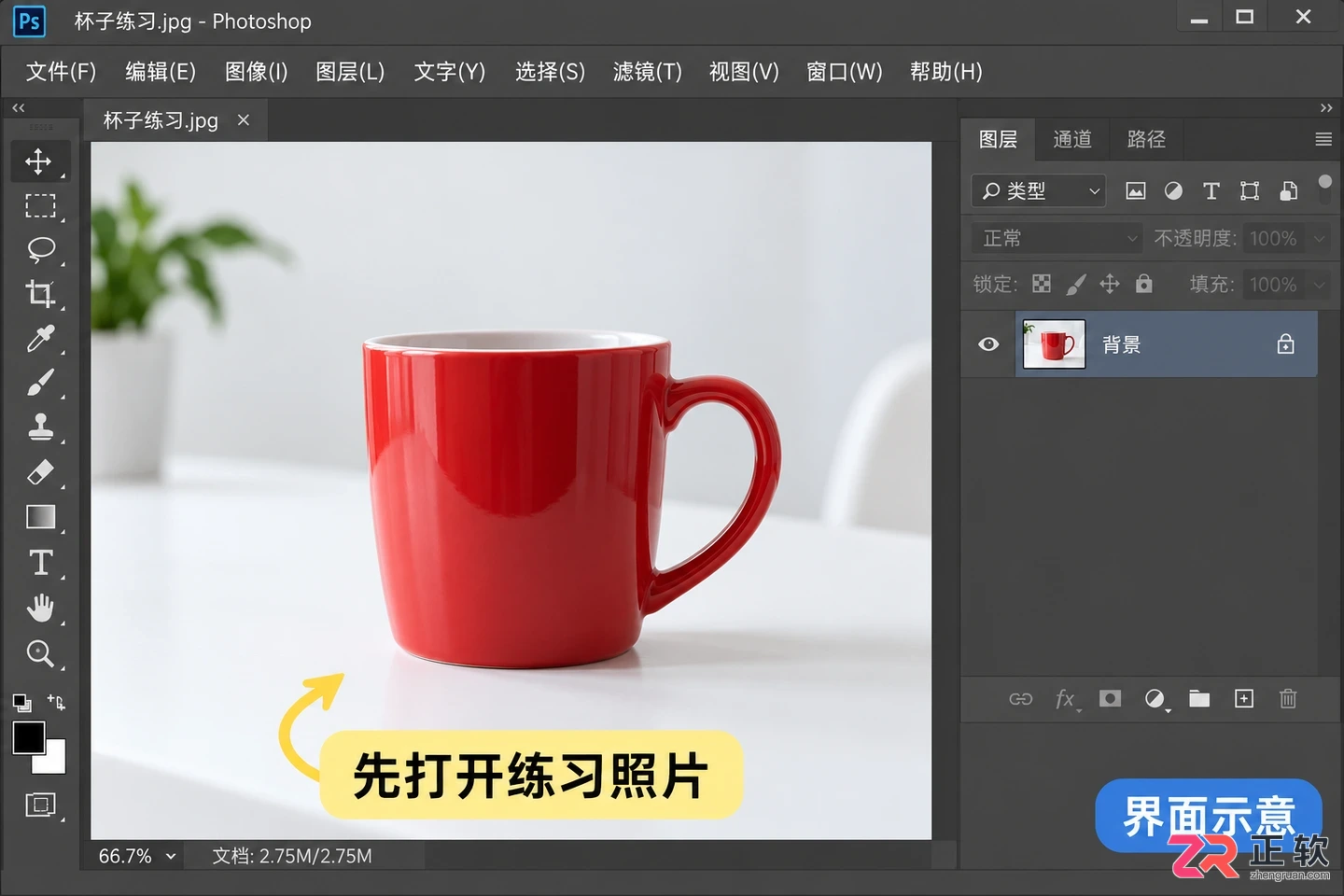This screenshot has width=1344, height=896.
Task: Select the Zoom tool
Action: (40, 652)
